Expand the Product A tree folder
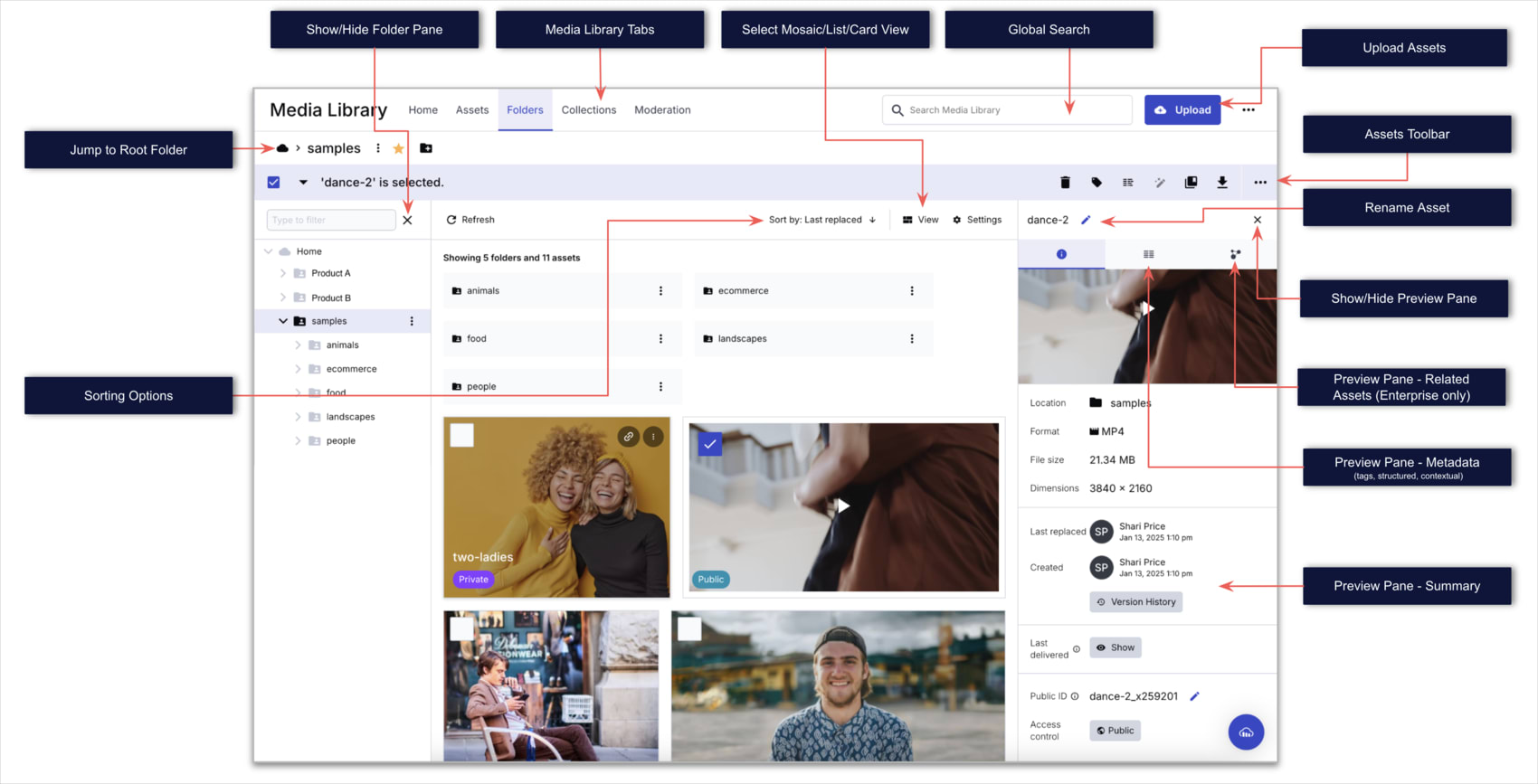Viewport: 1538px width, 784px height. tap(282, 273)
